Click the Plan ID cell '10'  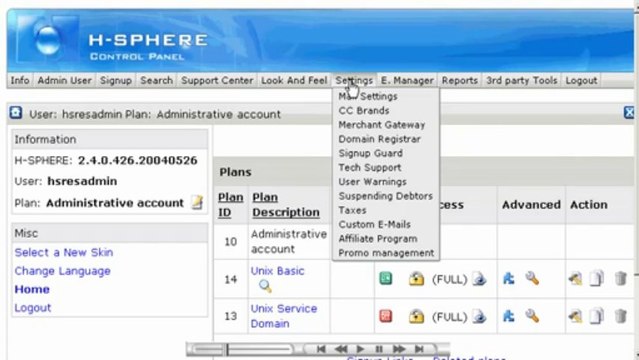tap(231, 242)
